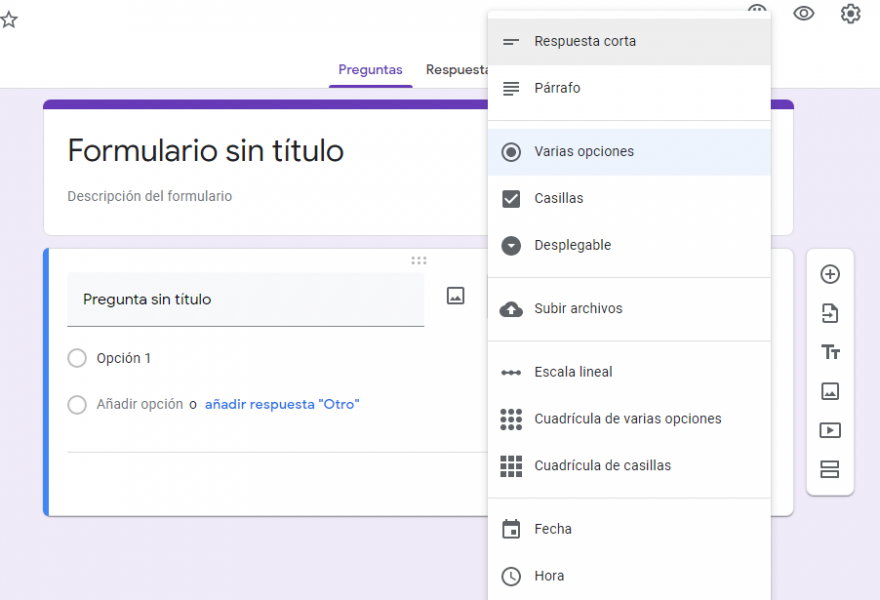
Task: Open form settings with the gear icon
Action: point(850,14)
